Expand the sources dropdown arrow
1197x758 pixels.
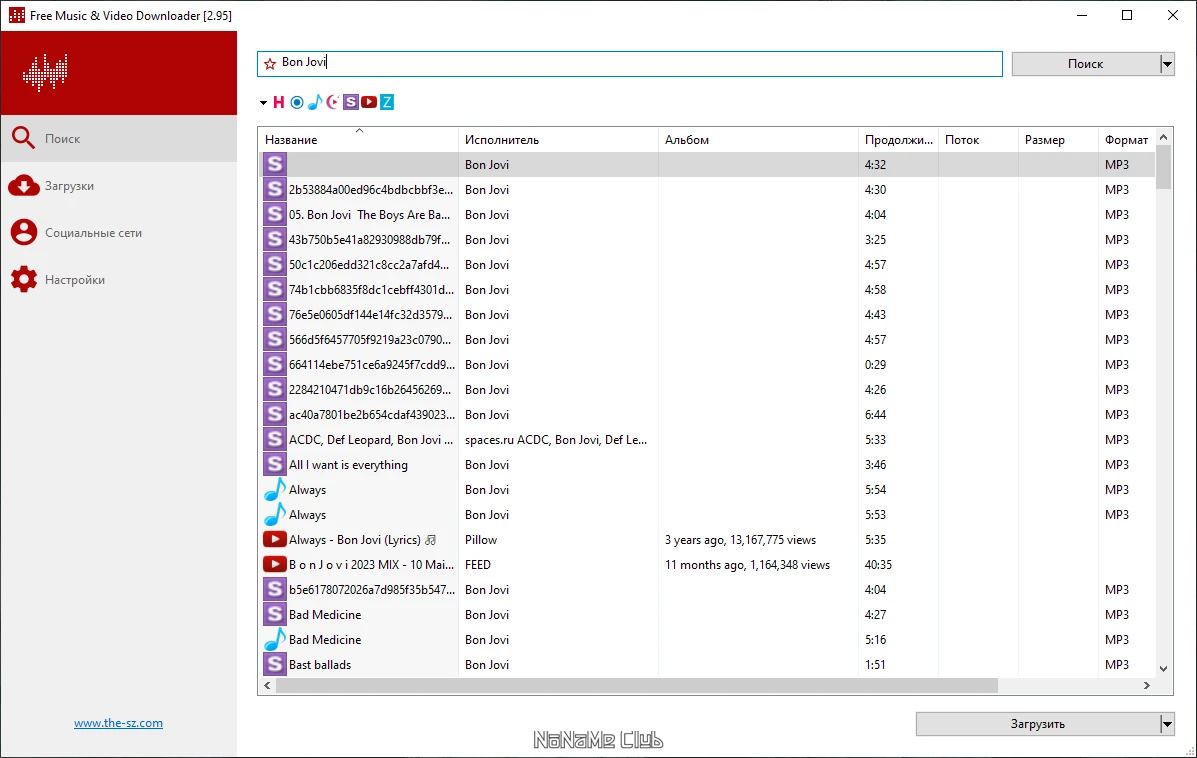point(263,102)
